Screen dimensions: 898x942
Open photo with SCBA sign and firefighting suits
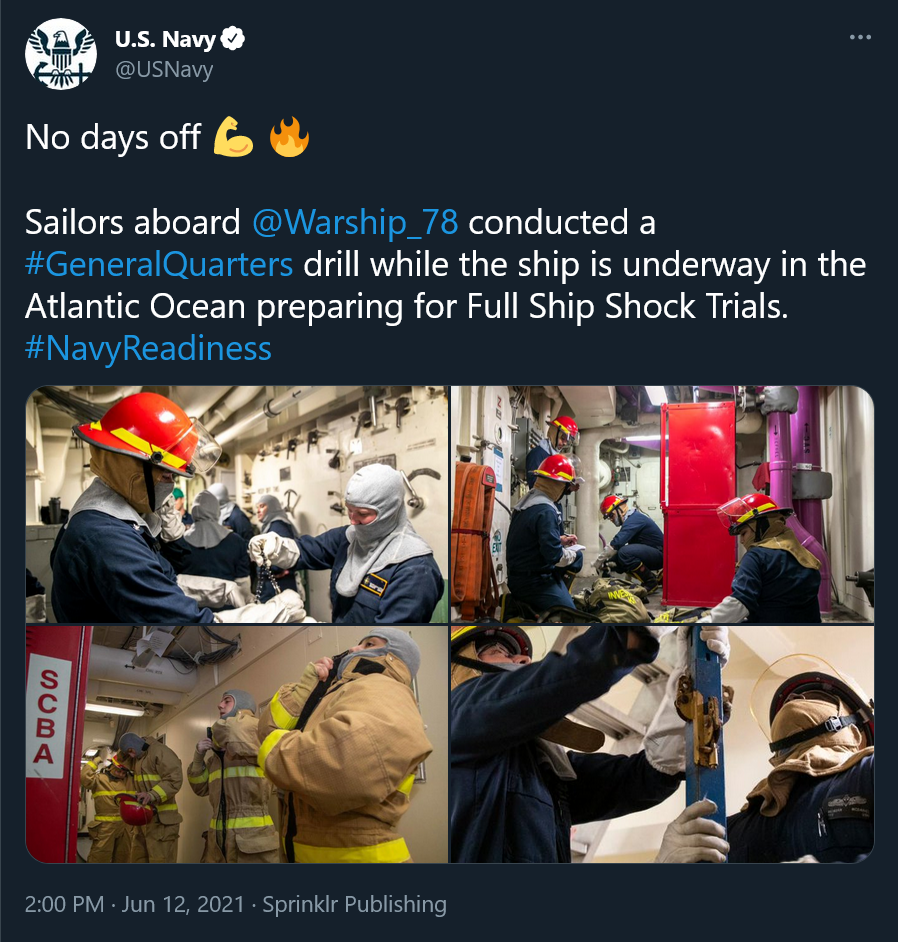(x=237, y=744)
